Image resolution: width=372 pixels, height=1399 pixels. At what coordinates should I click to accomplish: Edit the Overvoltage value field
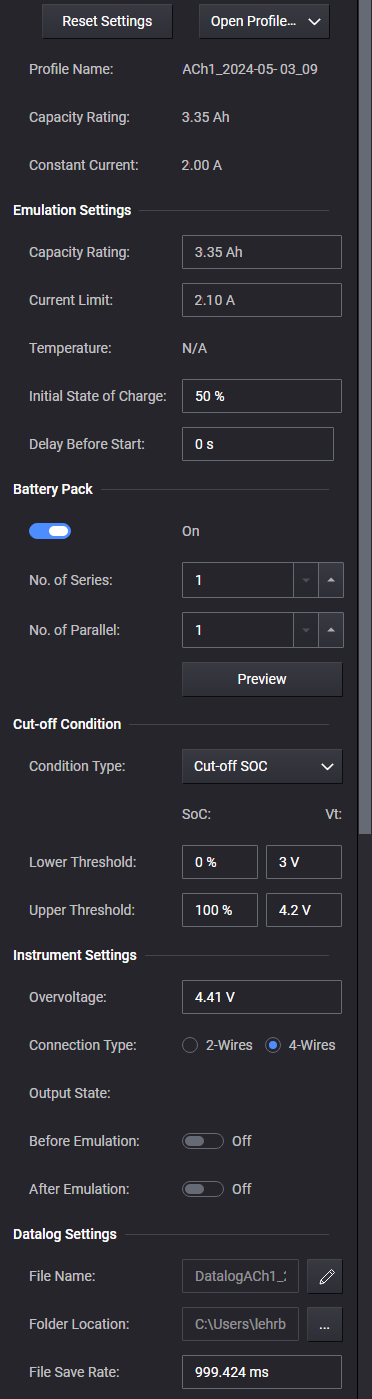click(x=262, y=997)
